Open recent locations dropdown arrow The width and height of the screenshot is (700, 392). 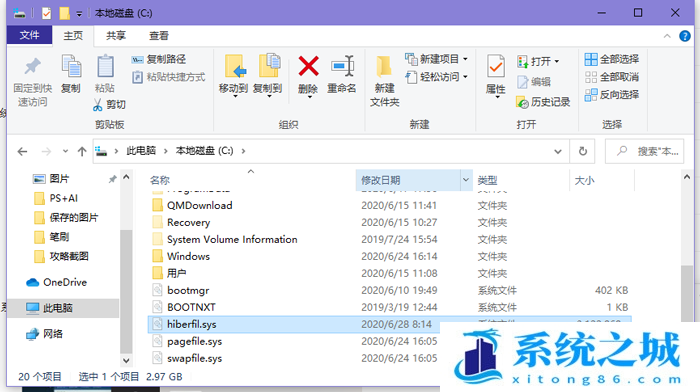[66, 151]
